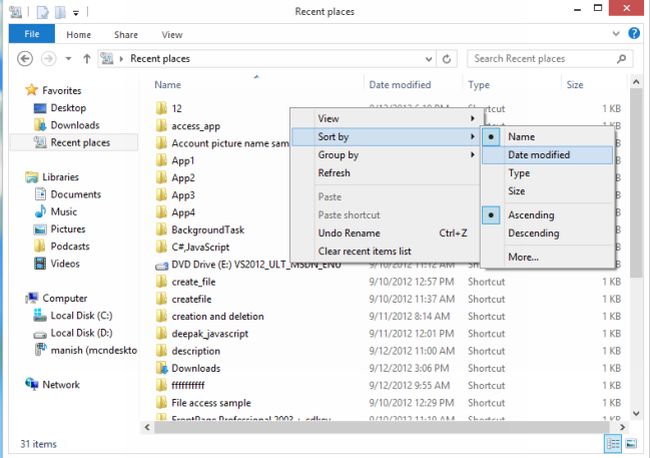
Task: Open Music library in sidebar
Action: [63, 212]
